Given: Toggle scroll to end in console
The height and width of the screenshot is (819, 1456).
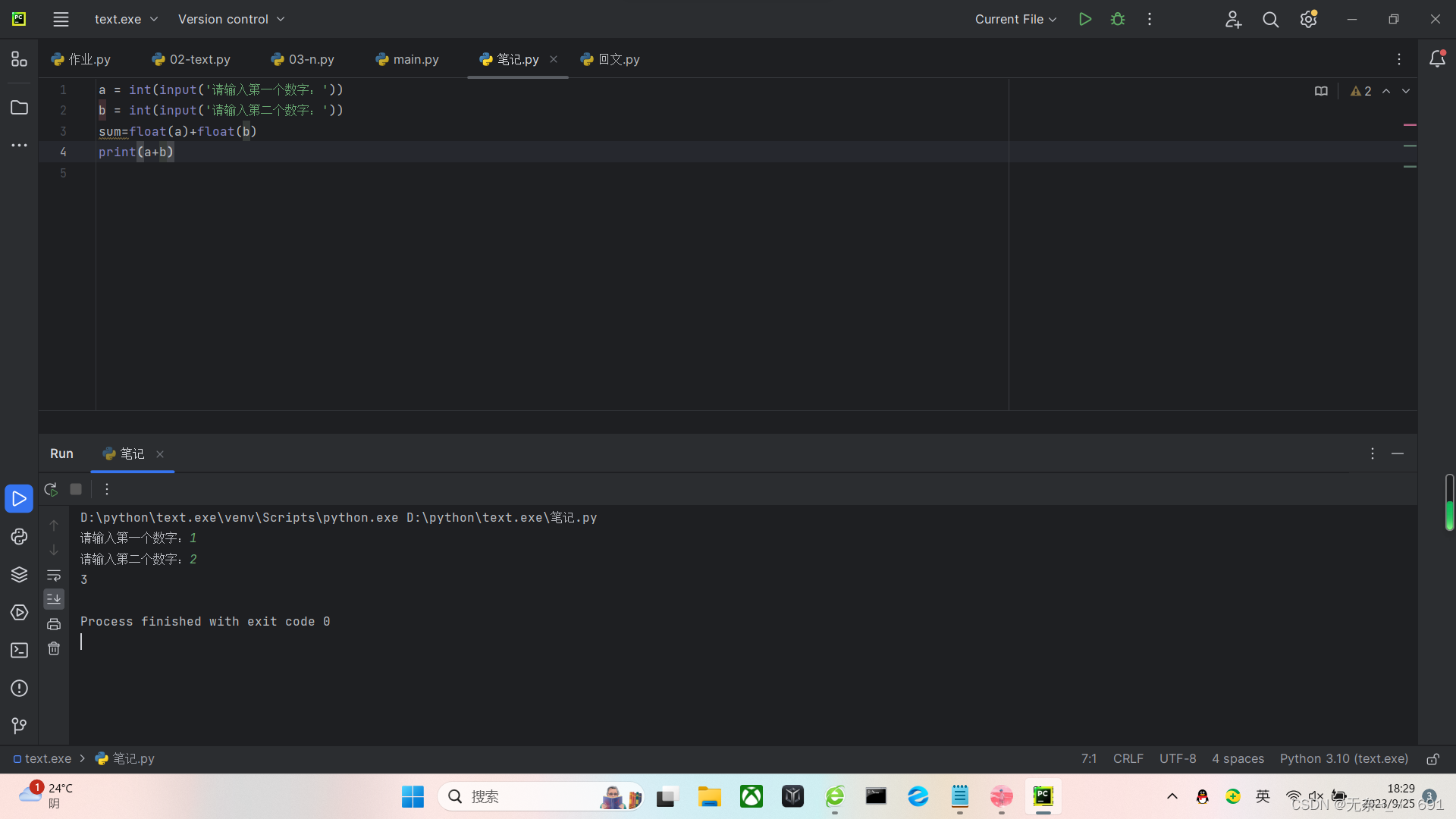Looking at the screenshot, I should 54,599.
